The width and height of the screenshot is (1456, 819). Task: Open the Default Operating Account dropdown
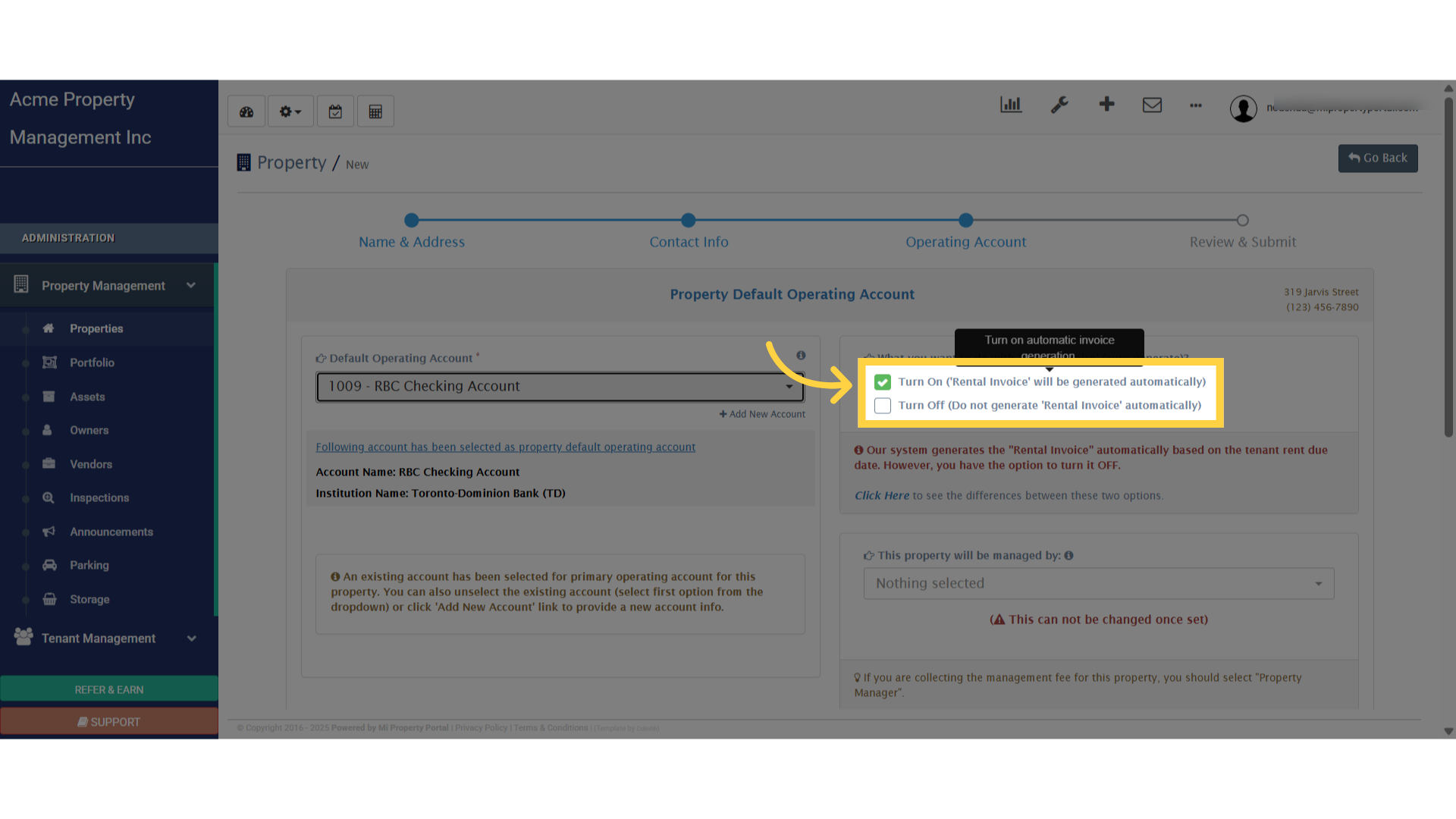(560, 386)
